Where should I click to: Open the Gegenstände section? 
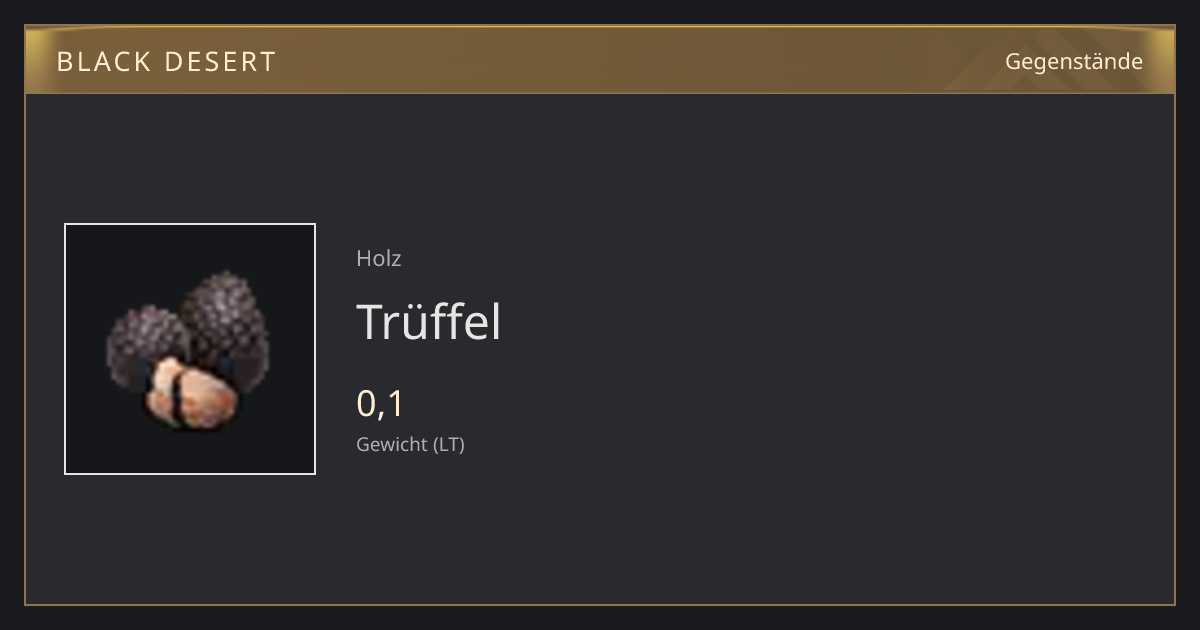point(1074,62)
